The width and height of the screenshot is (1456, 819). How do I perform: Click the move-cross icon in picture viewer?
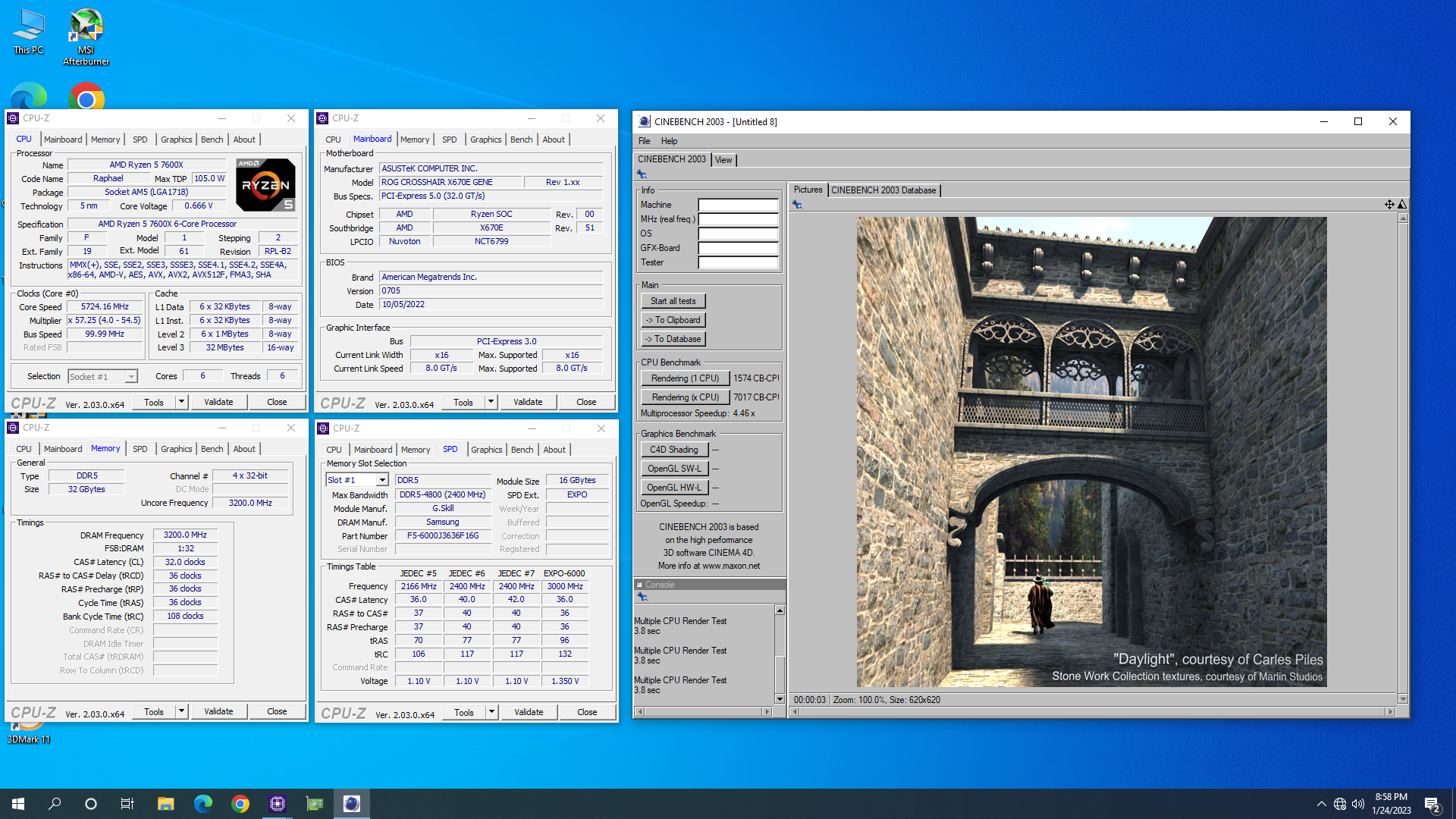point(1389,204)
